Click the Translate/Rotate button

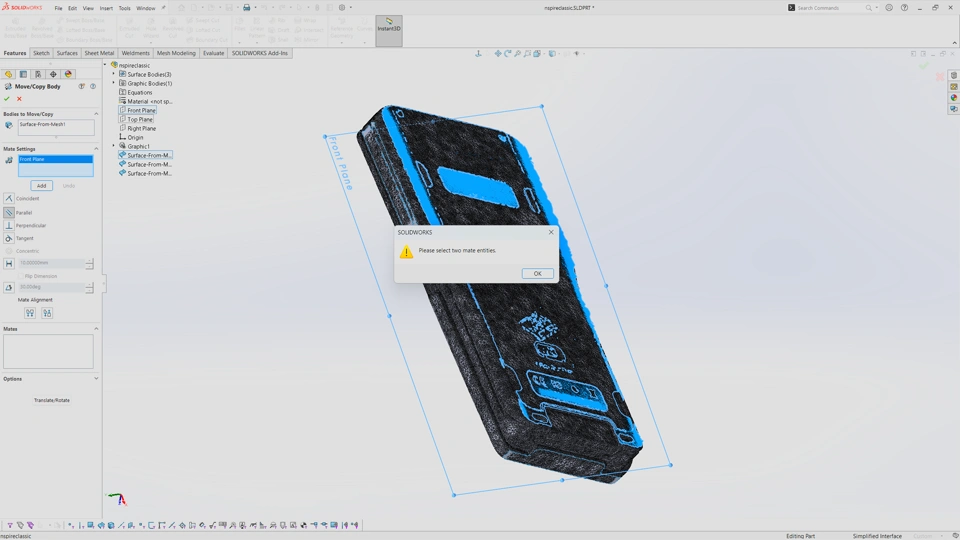[x=51, y=400]
